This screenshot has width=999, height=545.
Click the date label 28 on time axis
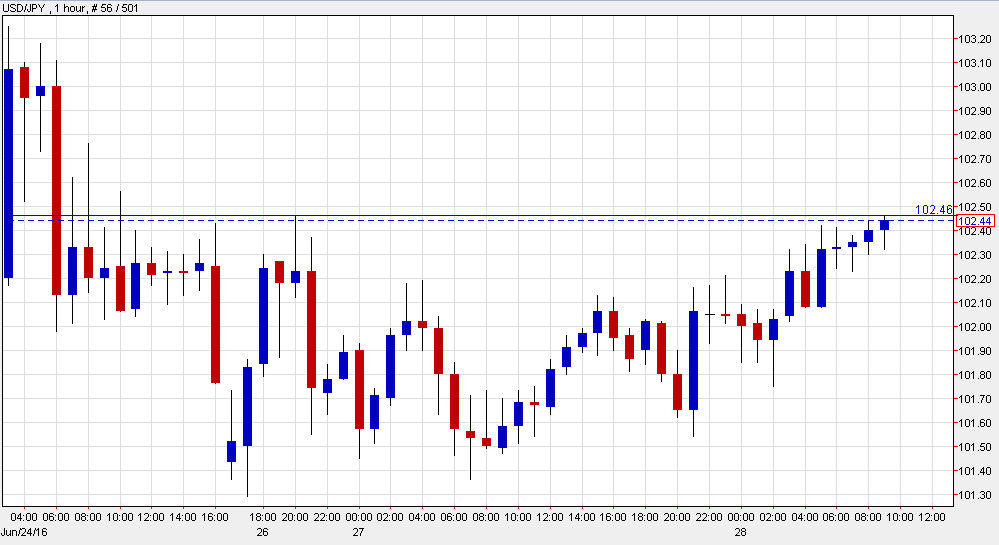pos(740,532)
